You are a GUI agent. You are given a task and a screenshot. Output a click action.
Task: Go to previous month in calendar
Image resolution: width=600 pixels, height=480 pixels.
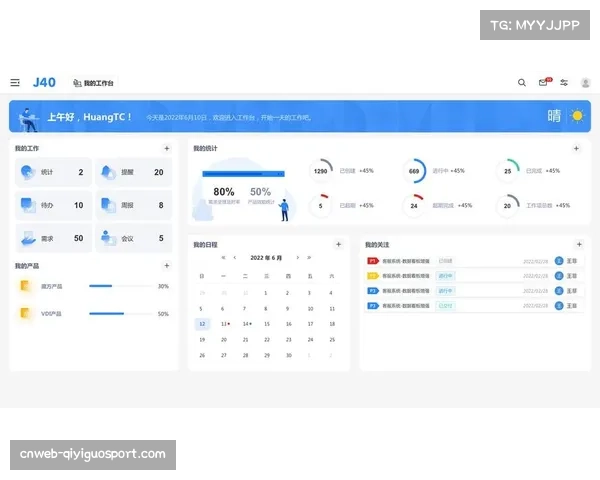coord(235,257)
